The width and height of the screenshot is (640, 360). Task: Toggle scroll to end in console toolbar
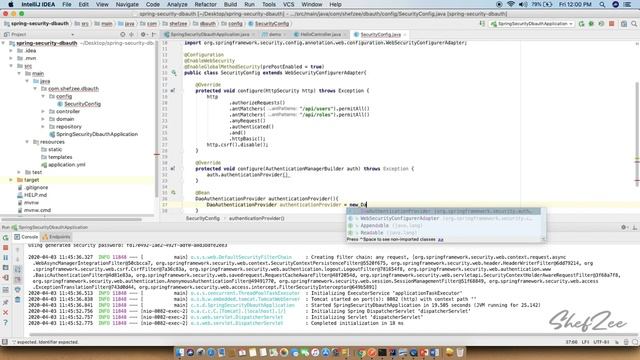click(x=18, y=280)
